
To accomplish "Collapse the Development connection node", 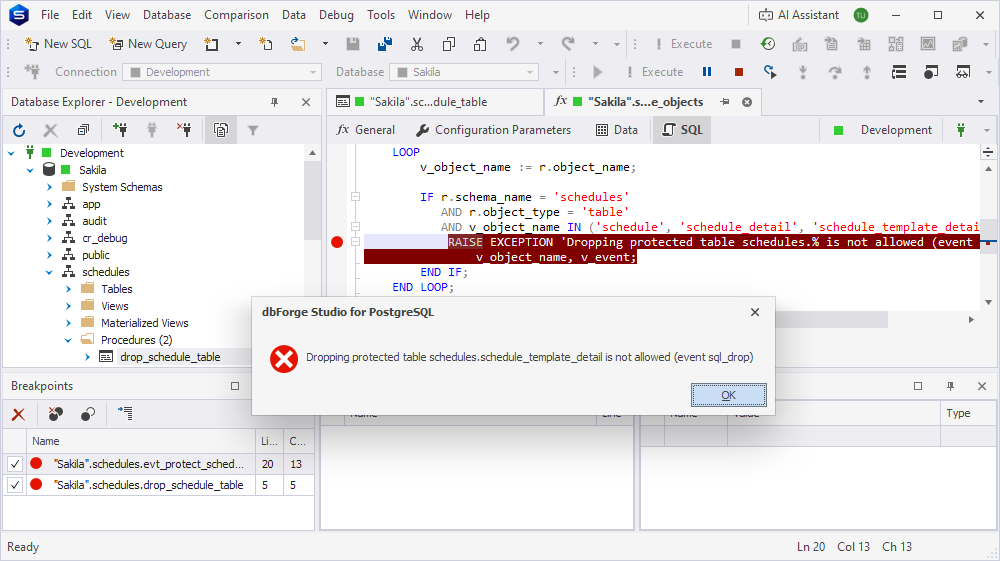I will click(x=11, y=153).
